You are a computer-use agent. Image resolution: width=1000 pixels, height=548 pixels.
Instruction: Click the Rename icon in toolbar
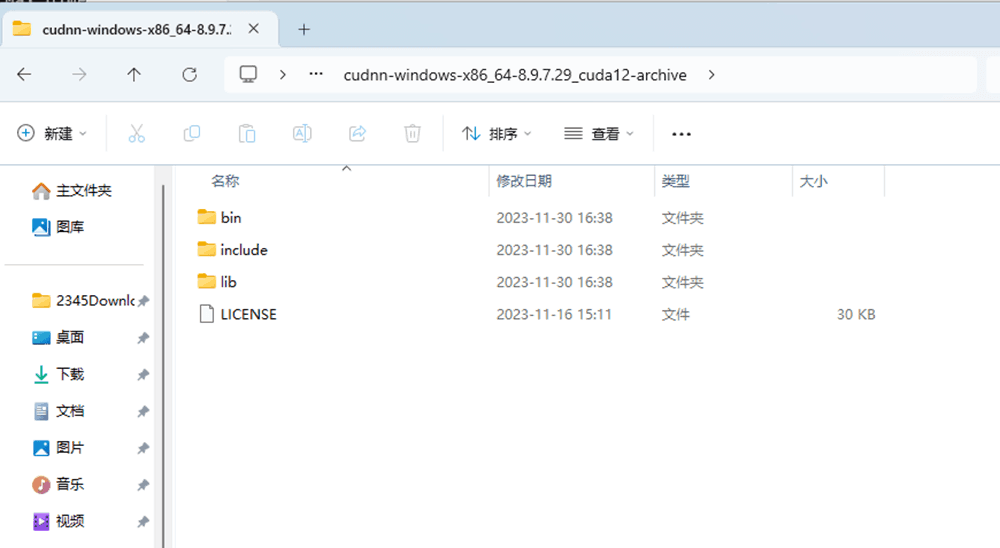[302, 133]
